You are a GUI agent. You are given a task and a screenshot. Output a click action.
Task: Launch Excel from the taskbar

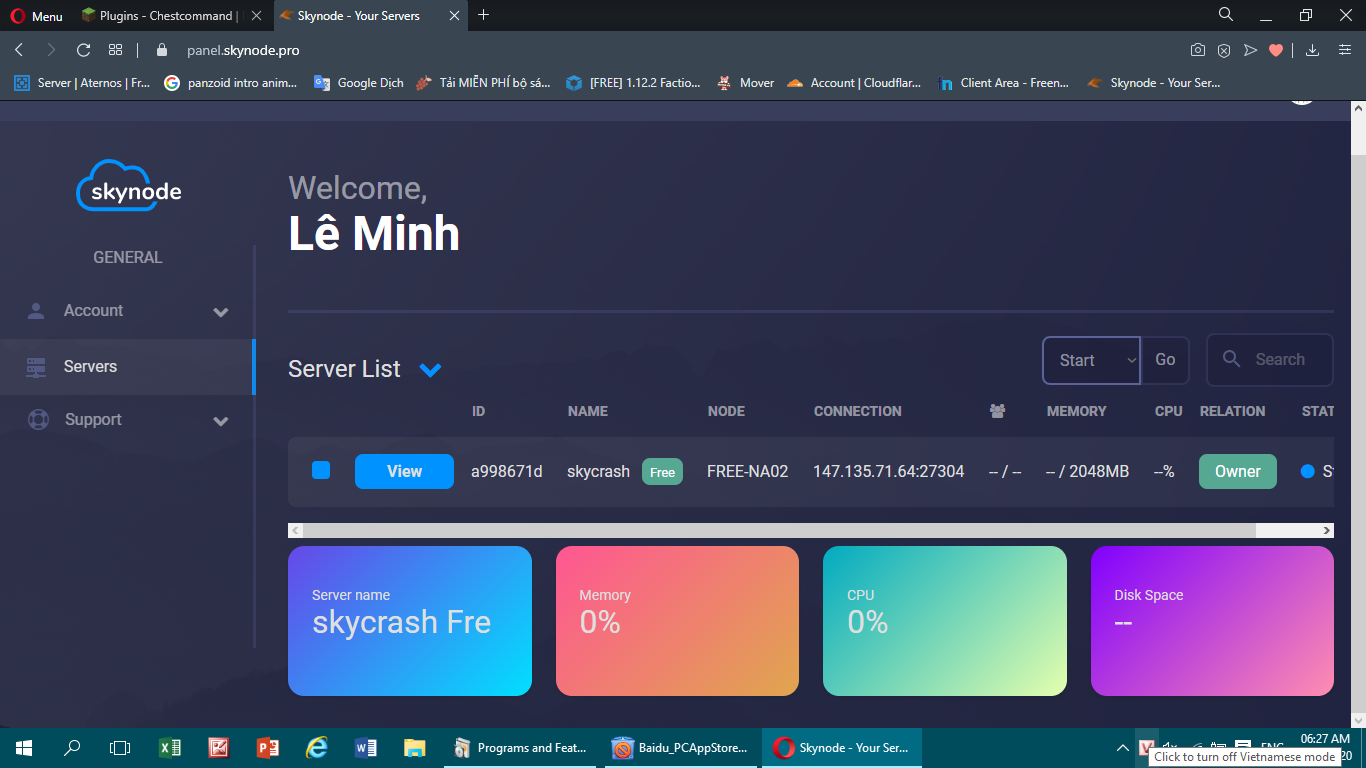pos(170,748)
